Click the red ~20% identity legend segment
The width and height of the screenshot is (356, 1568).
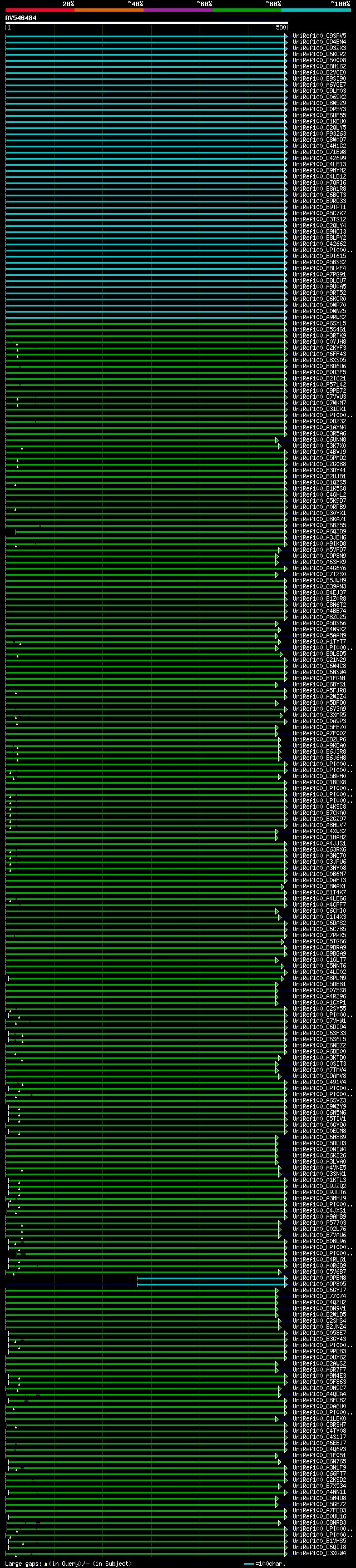tap(39, 10)
